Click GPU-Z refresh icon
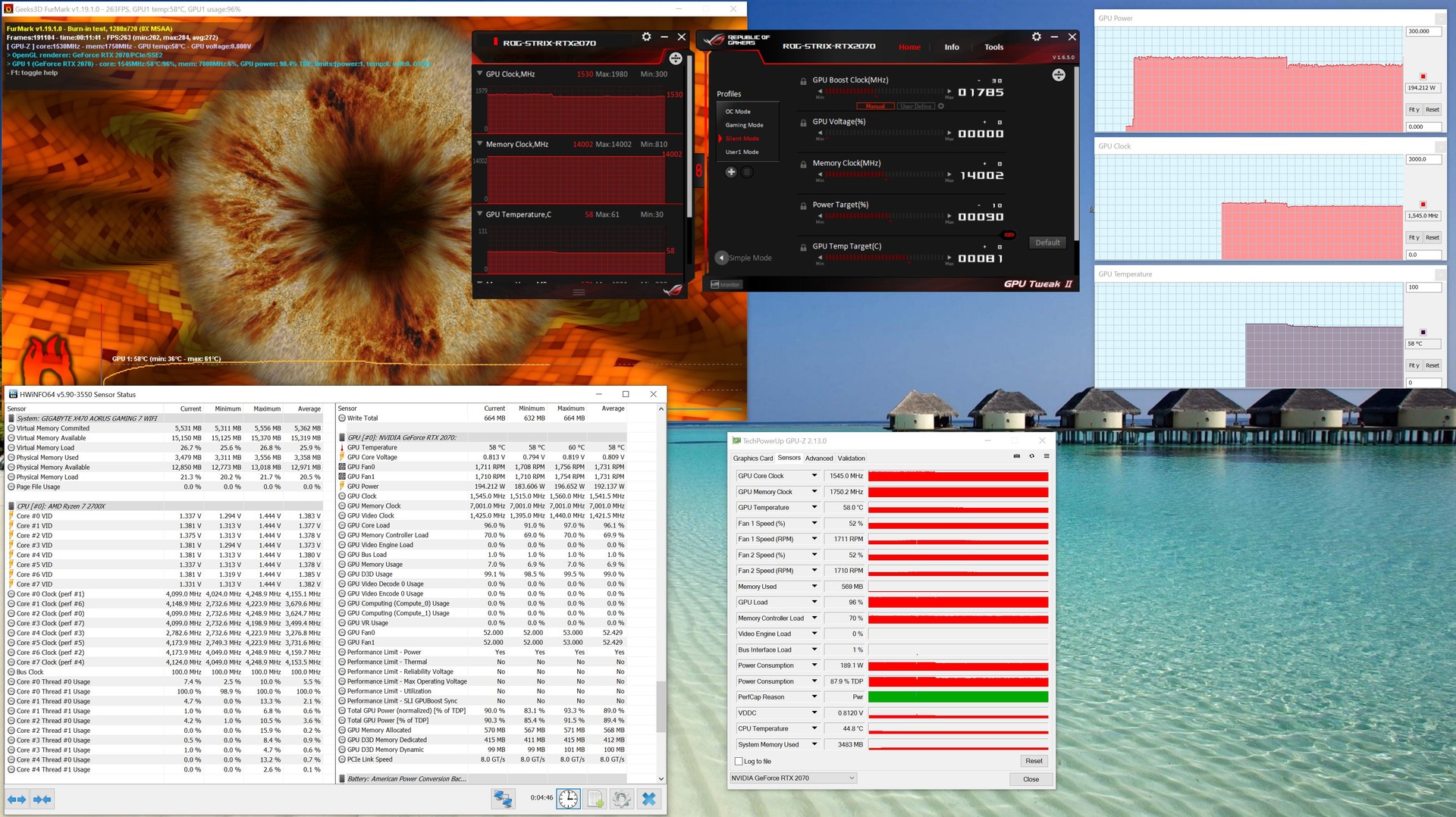This screenshot has height=817, width=1456. 1031,456
